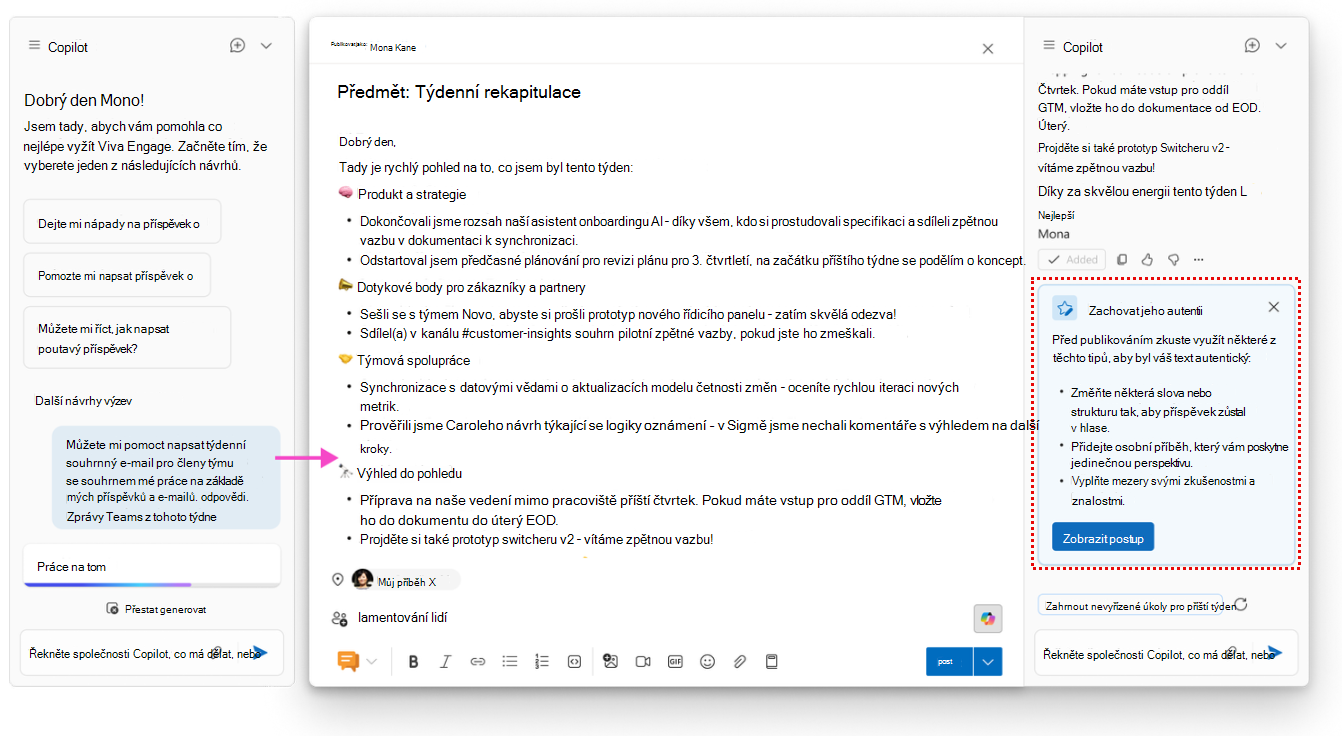Viewport: 1342px width, 736px height.
Task: Click 'Přestat generovat' to stop generating
Action: click(x=156, y=609)
